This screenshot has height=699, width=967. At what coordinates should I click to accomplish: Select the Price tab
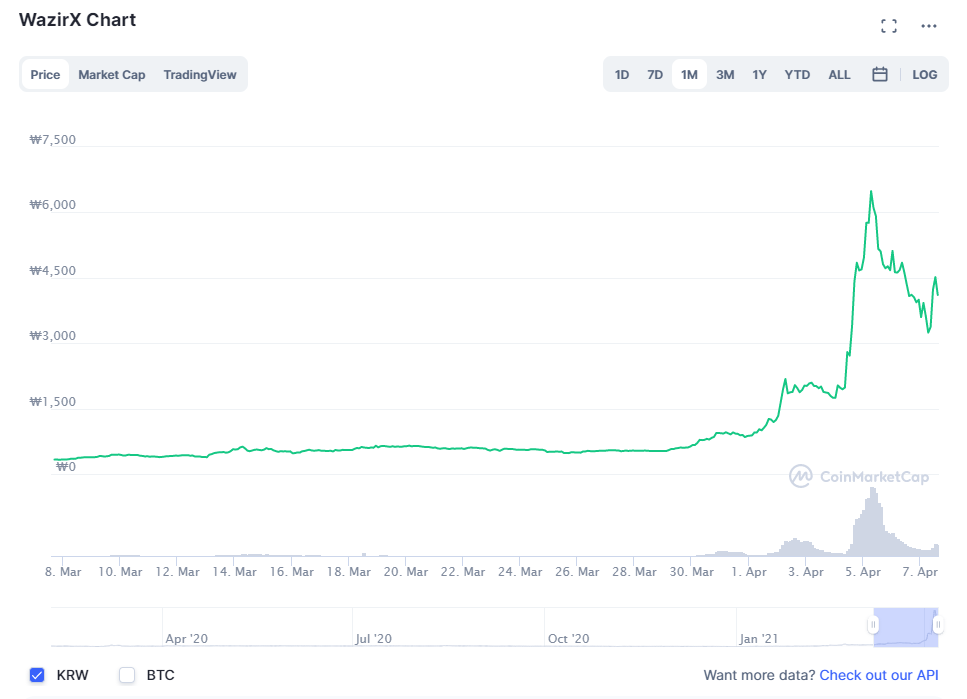(45, 75)
